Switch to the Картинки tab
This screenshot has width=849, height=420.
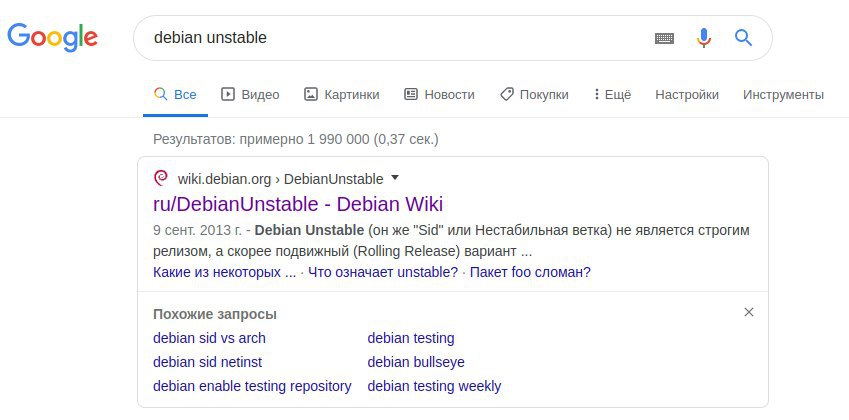tap(342, 95)
